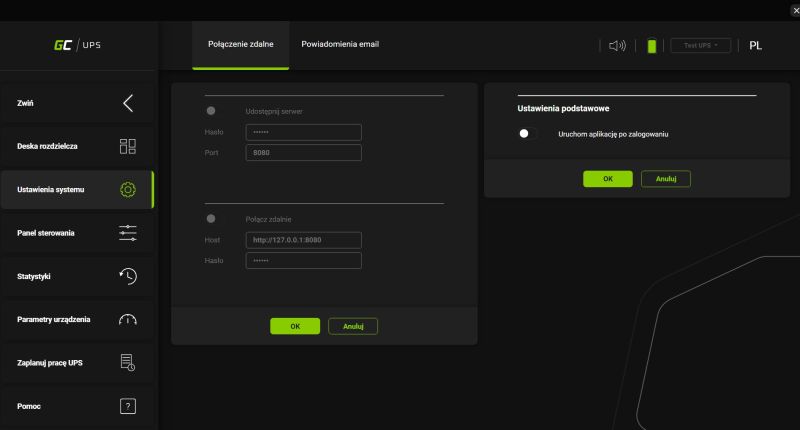800x430 pixels.
Task: Open Zaplanuj pracę UPS schedule icon
Action: pos(128,363)
